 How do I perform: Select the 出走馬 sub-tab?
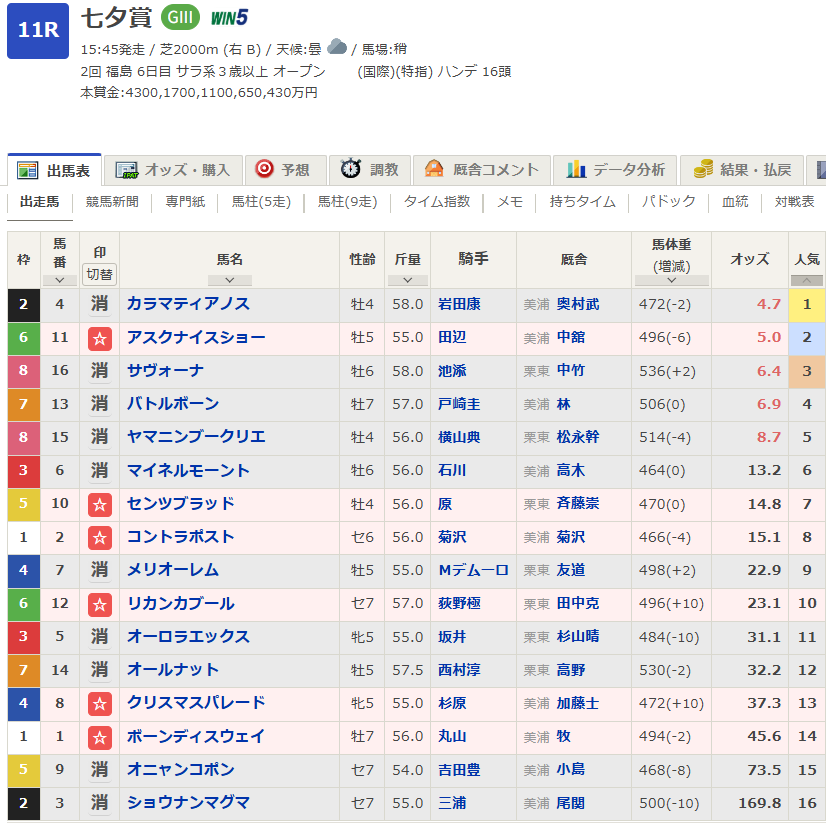(x=40, y=202)
